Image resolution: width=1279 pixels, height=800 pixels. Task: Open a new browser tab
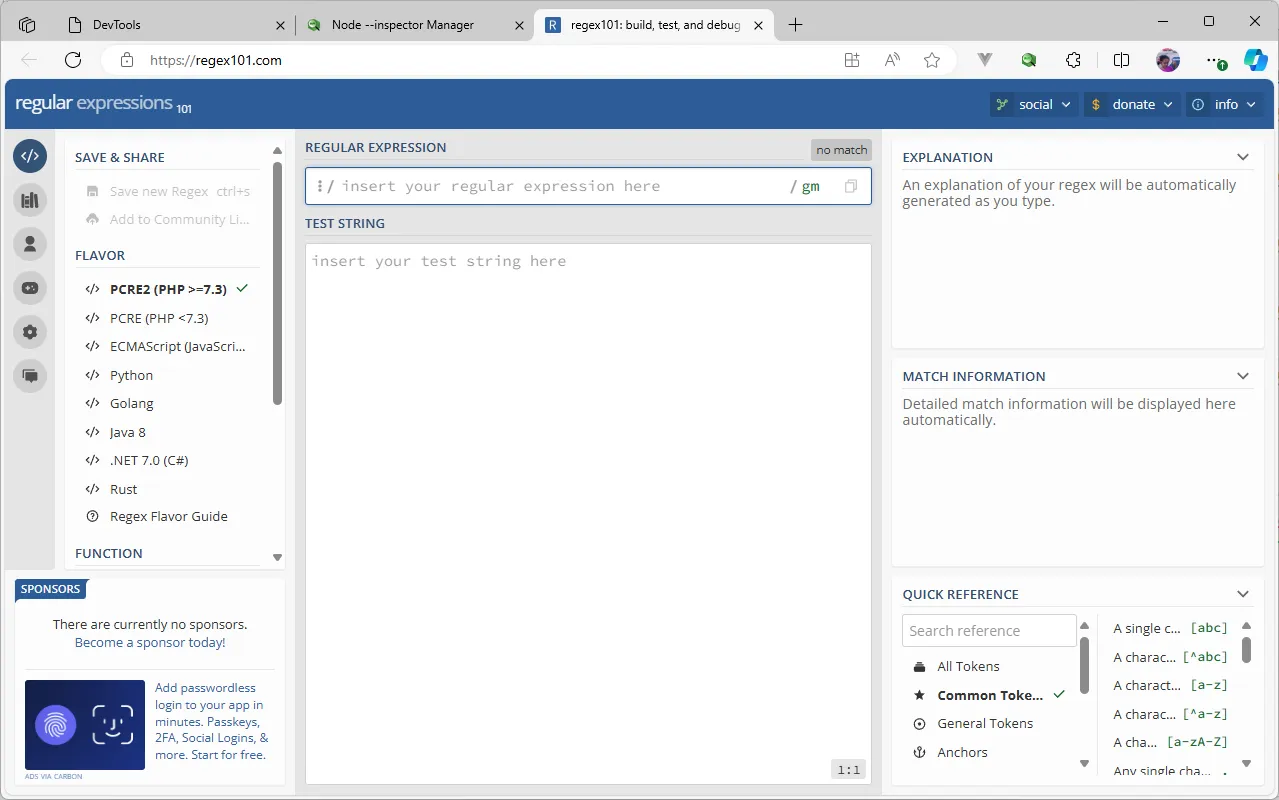(x=795, y=25)
